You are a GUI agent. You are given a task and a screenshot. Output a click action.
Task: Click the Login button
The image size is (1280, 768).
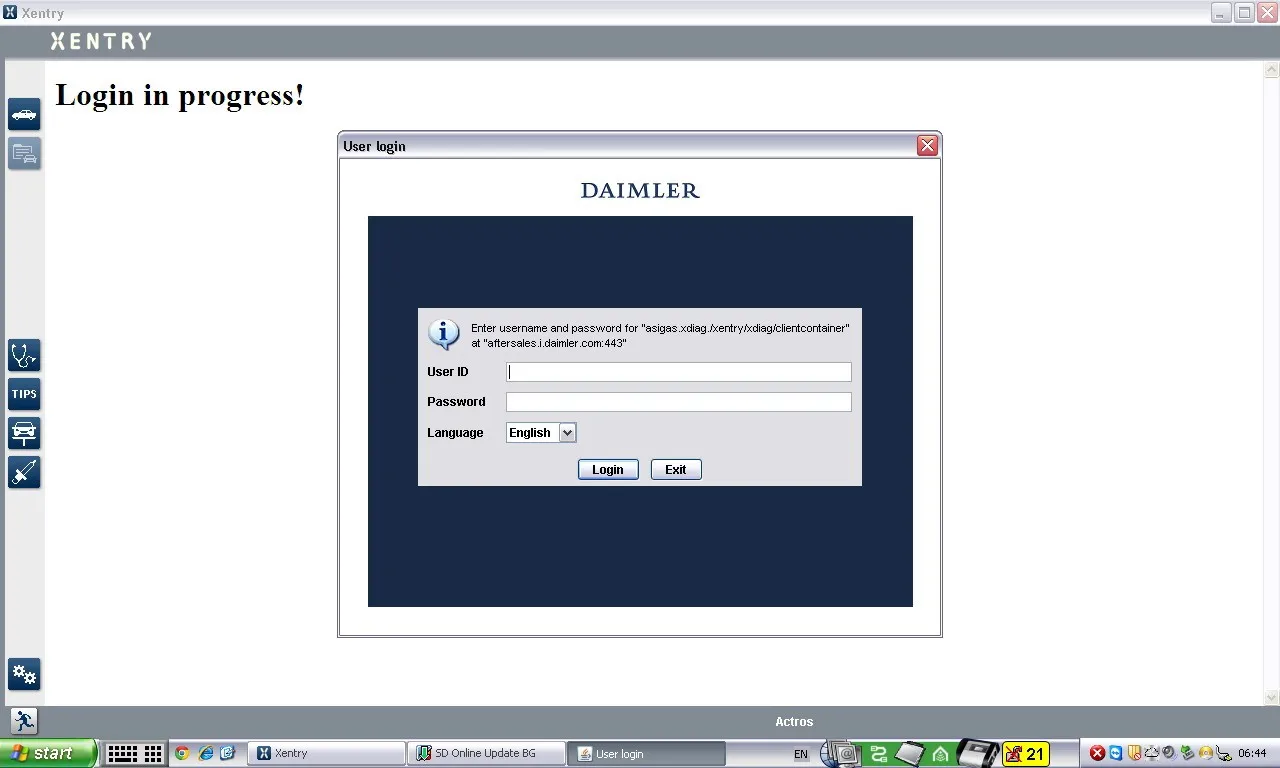608,469
